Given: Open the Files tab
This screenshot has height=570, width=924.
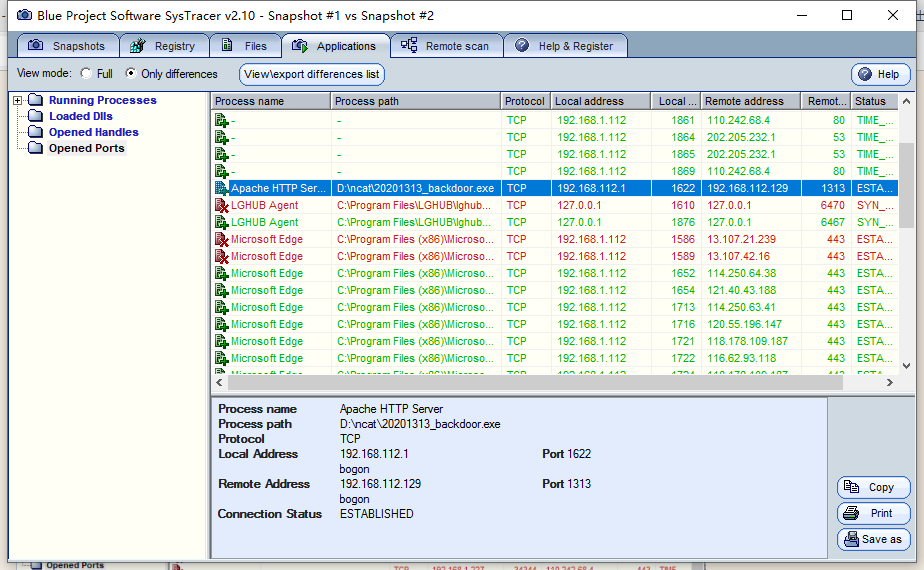Looking at the screenshot, I should (x=245, y=46).
